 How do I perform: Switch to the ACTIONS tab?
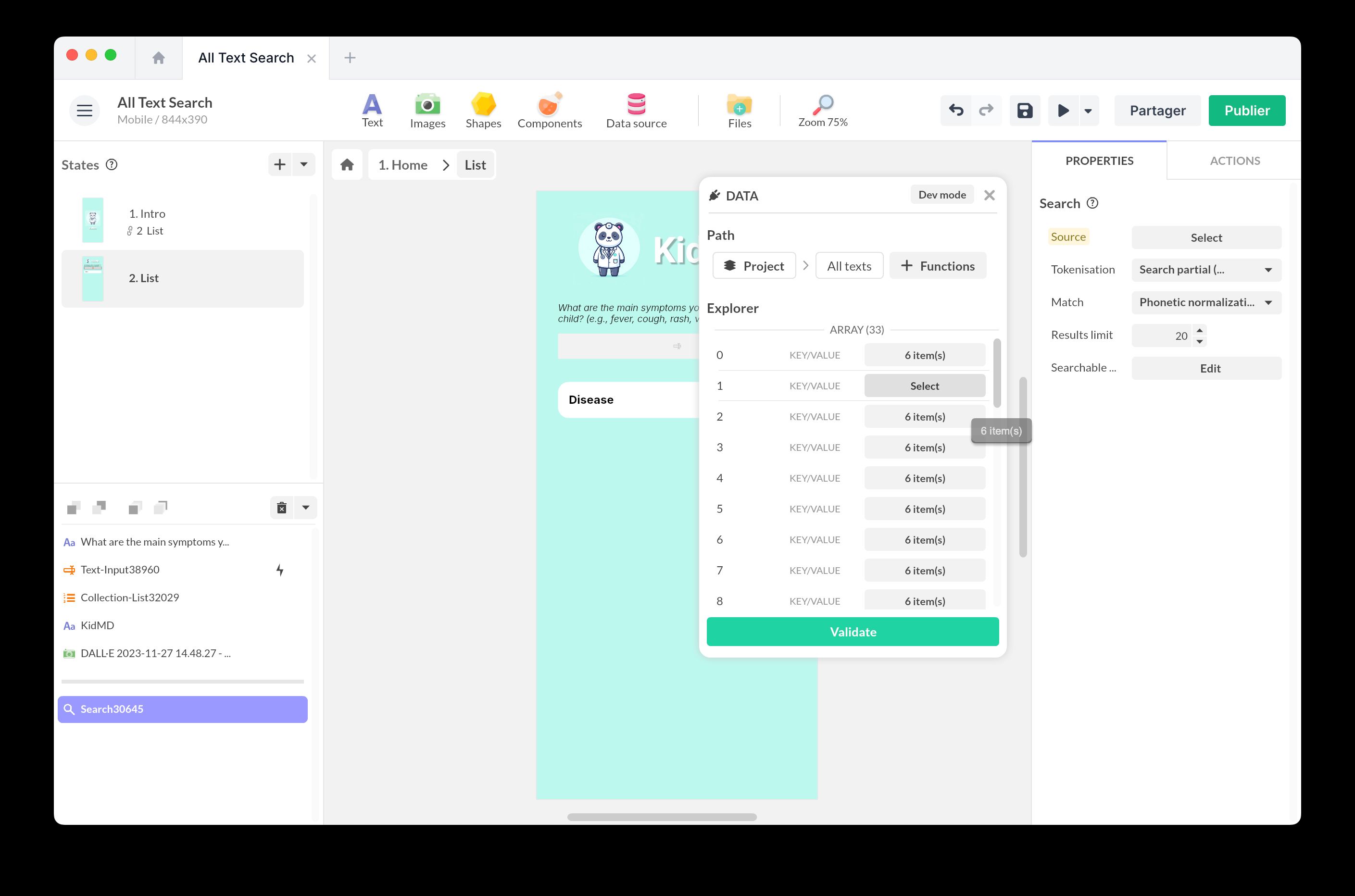pyautogui.click(x=1234, y=161)
